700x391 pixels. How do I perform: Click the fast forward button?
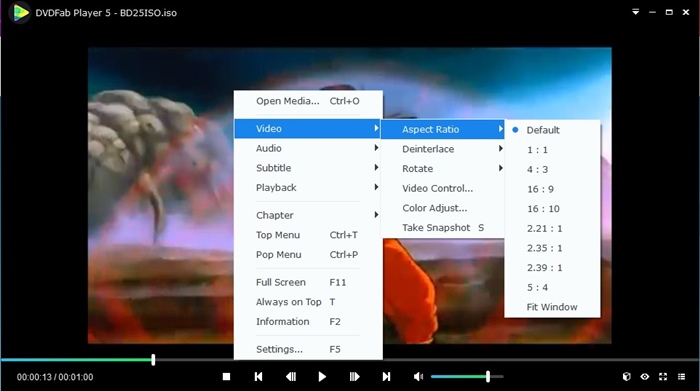tap(354, 377)
